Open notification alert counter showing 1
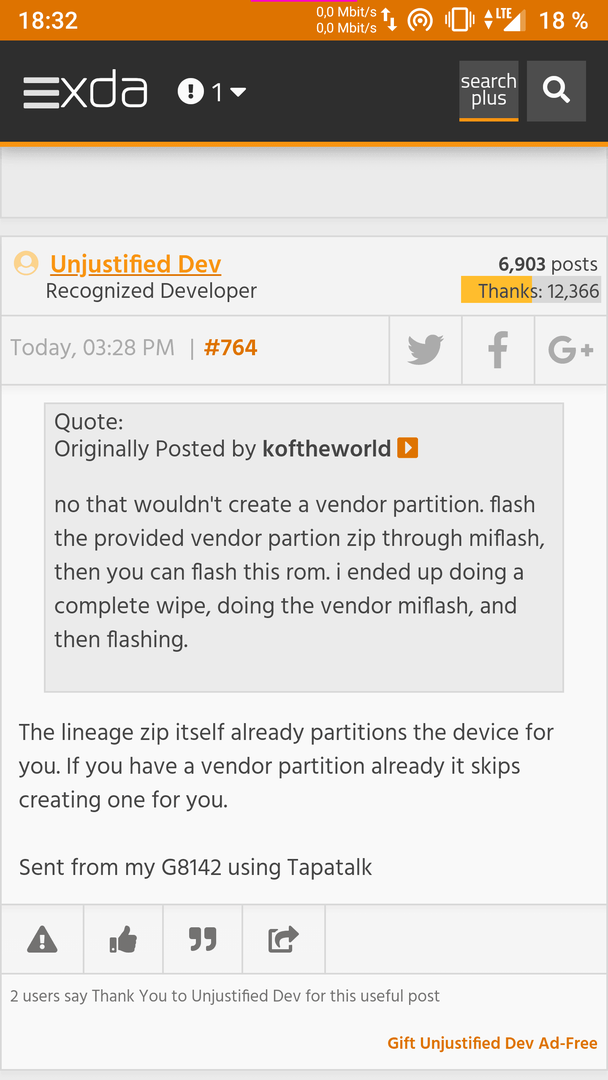Screen dimensions: 608x1080 tap(200, 92)
